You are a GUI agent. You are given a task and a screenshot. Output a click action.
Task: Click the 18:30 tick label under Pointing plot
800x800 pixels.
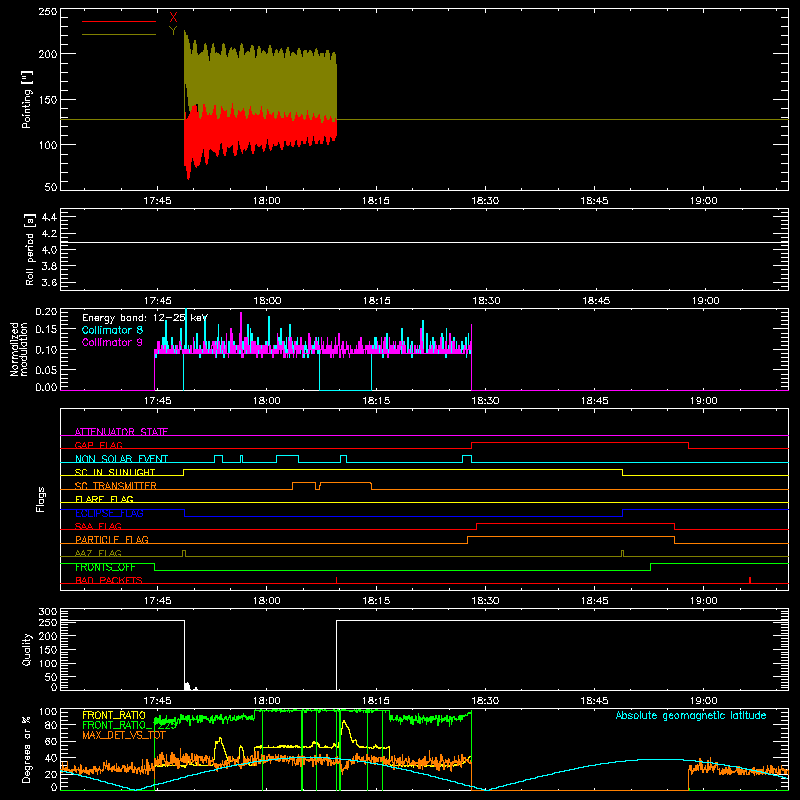485,201
